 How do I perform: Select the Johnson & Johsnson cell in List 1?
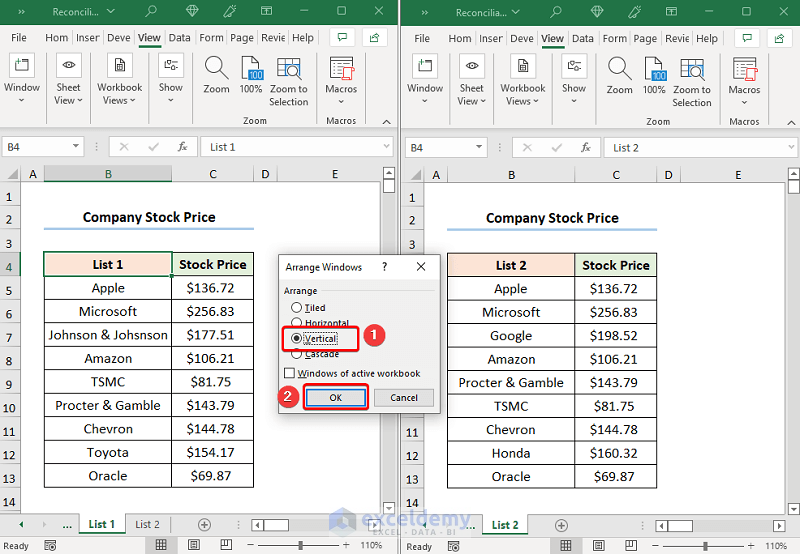pos(108,335)
